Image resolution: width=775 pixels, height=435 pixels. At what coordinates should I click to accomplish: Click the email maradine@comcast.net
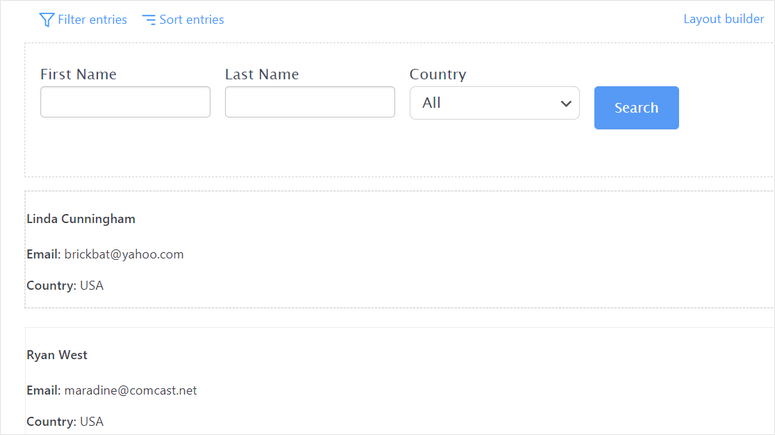point(130,390)
